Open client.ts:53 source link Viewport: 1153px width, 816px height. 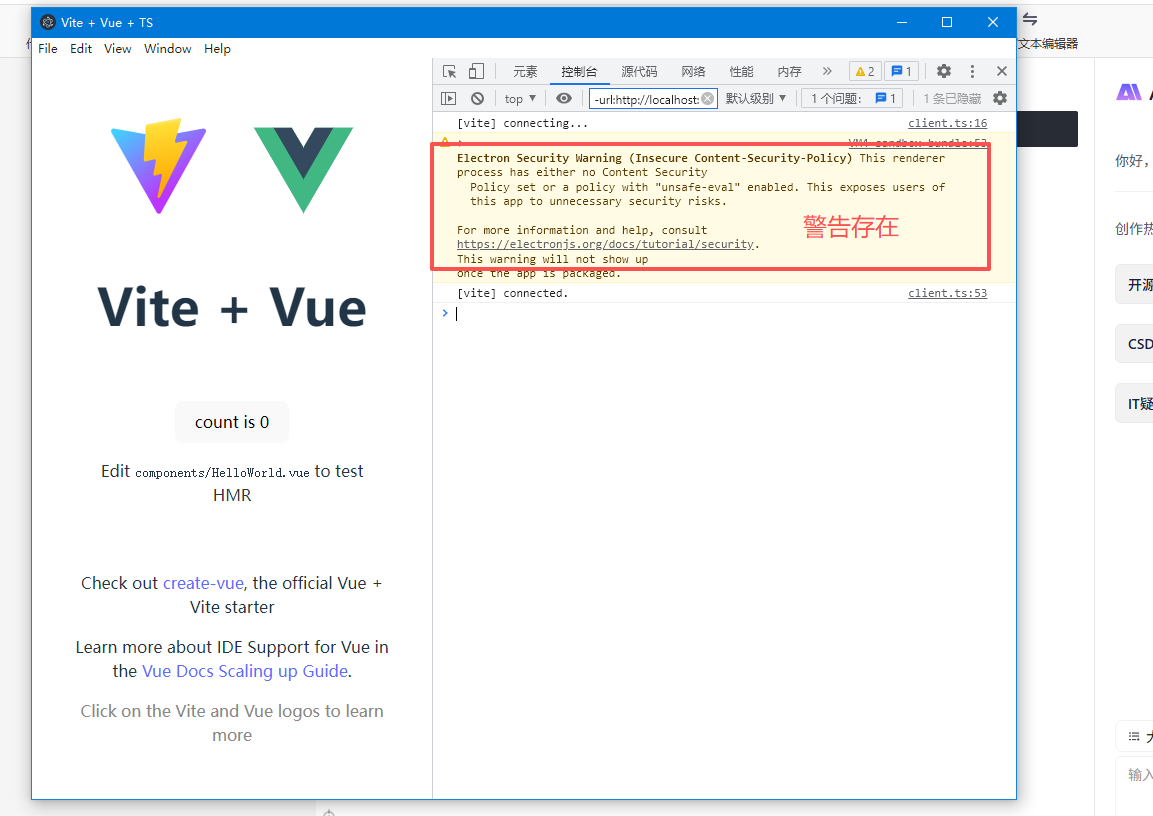[x=947, y=293]
